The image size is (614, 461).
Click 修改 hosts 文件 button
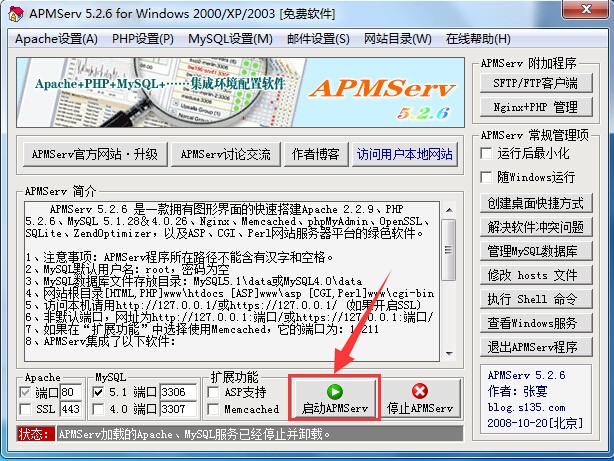[536, 275]
